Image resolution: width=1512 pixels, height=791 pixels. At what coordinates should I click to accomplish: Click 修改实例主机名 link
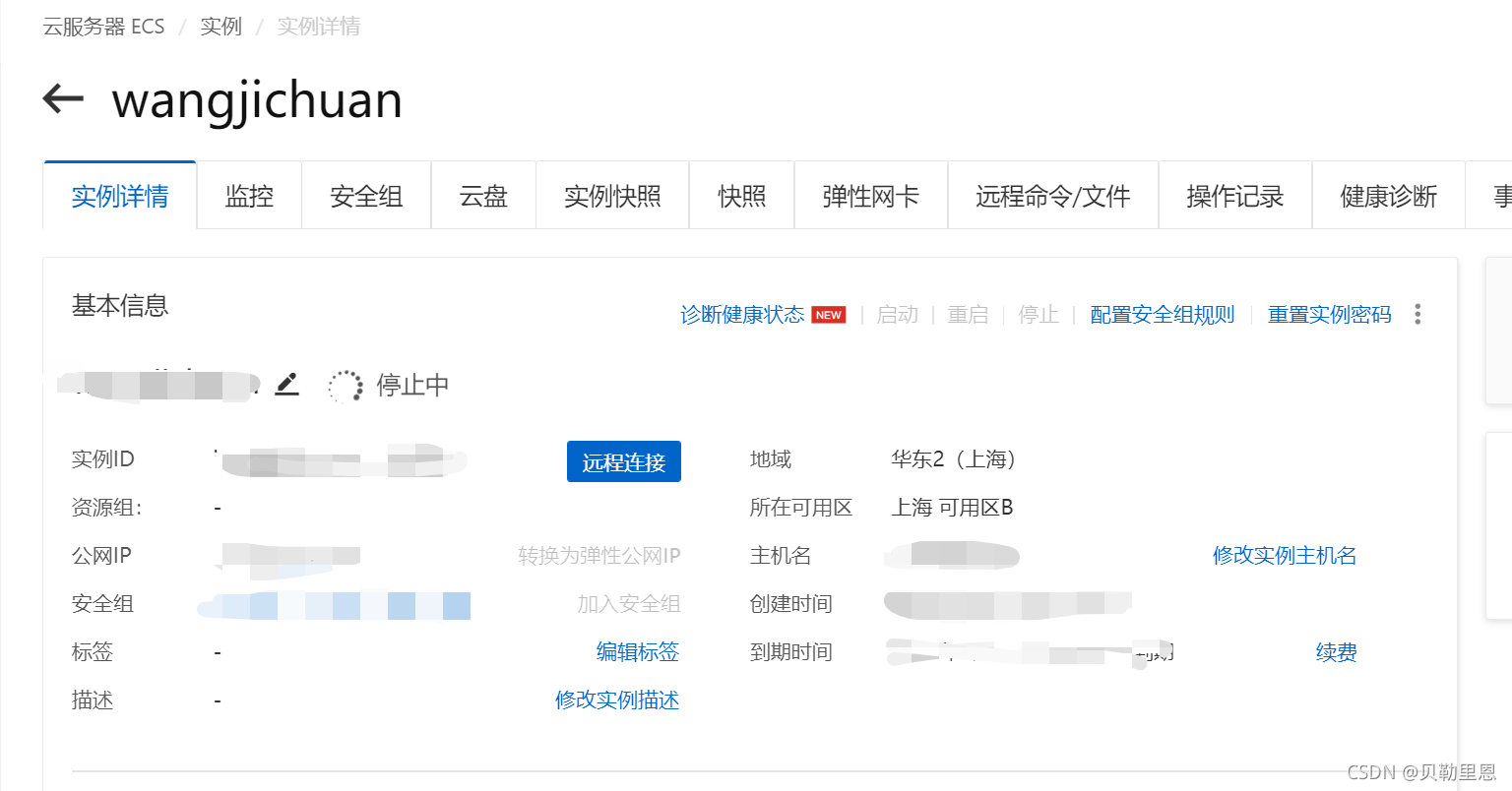pos(1285,556)
